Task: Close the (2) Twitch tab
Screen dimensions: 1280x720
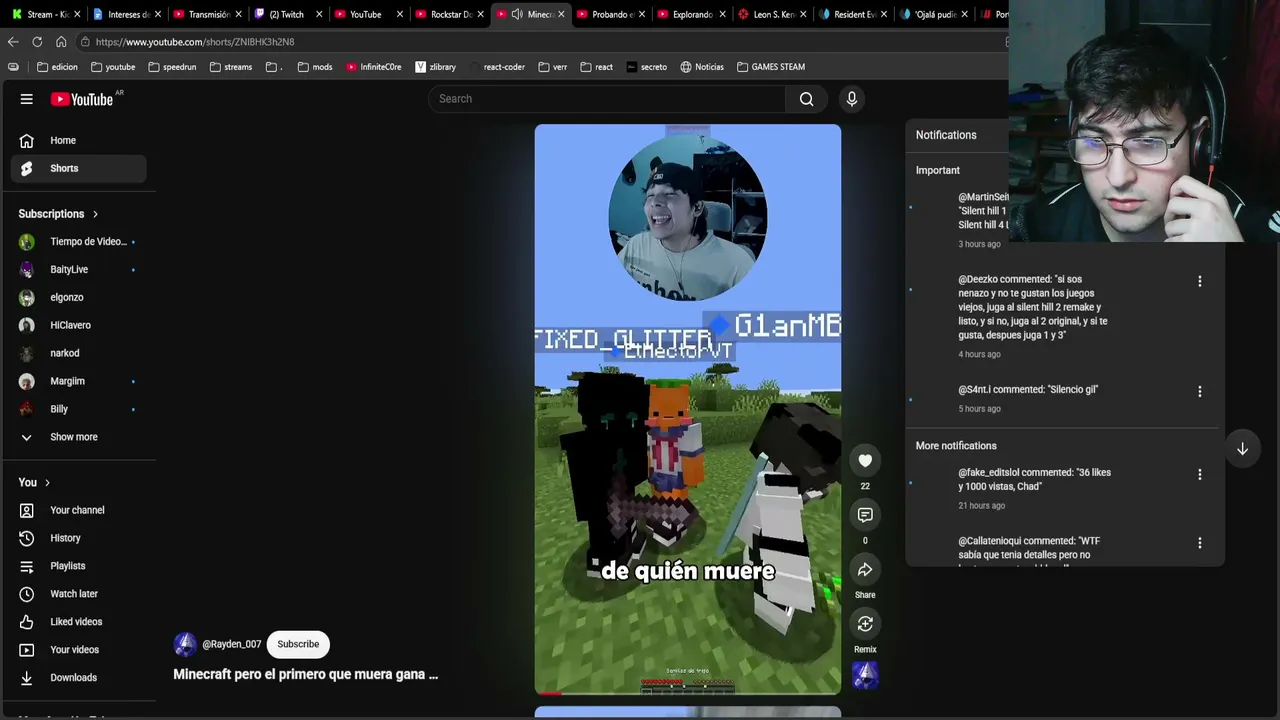Action: coord(319,14)
